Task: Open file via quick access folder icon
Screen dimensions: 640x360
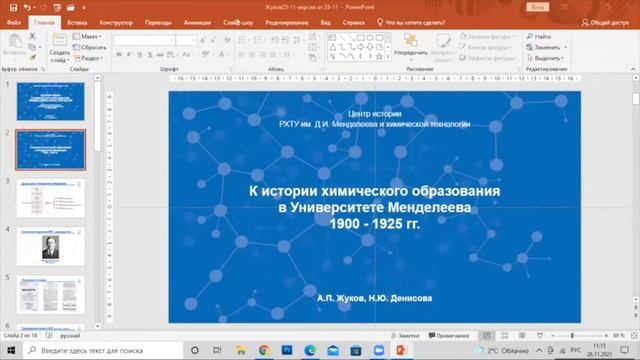Action: [71, 7]
